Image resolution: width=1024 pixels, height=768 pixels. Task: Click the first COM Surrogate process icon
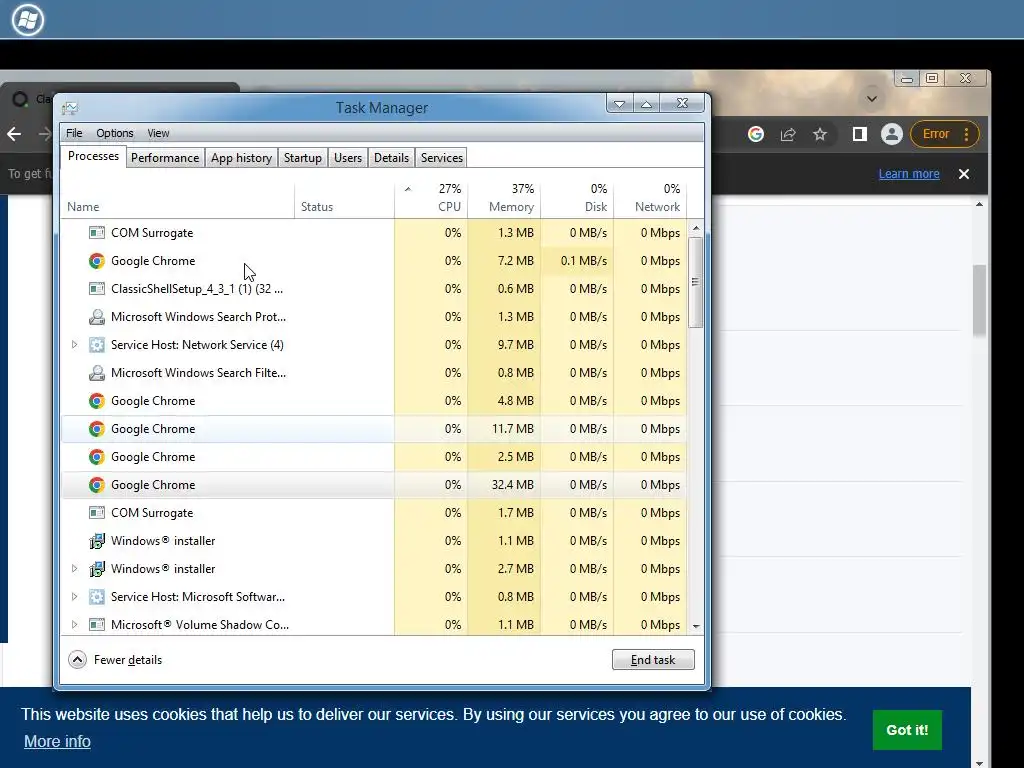[x=97, y=232]
